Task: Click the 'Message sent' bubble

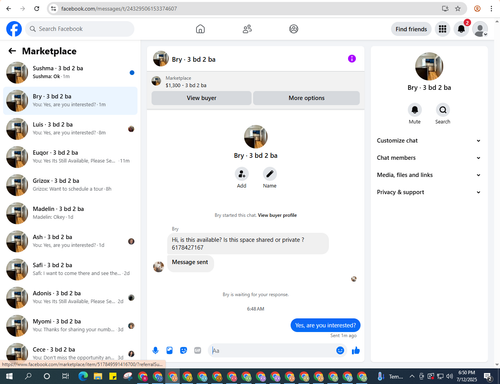Action: pos(190,263)
